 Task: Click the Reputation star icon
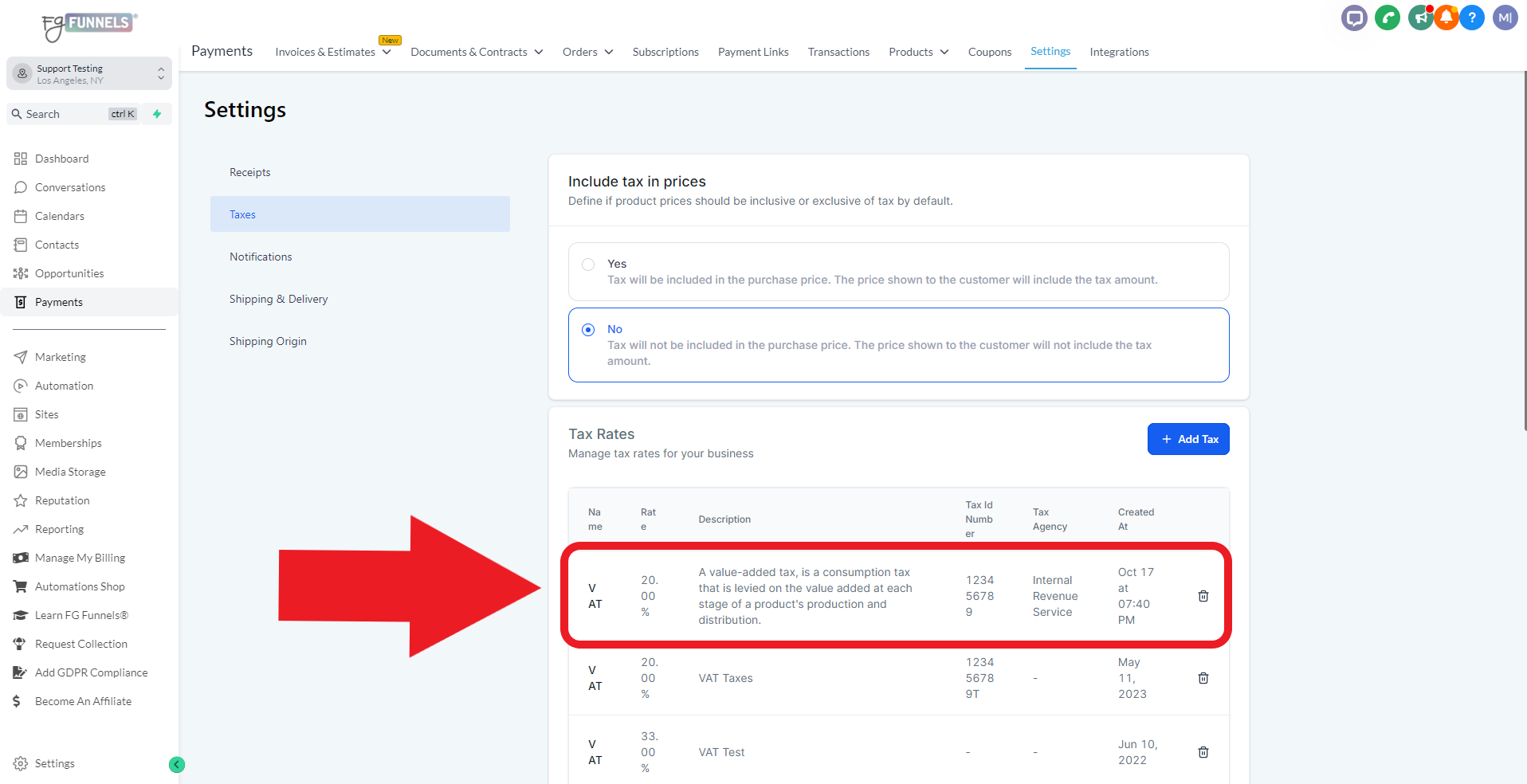tap(21, 500)
